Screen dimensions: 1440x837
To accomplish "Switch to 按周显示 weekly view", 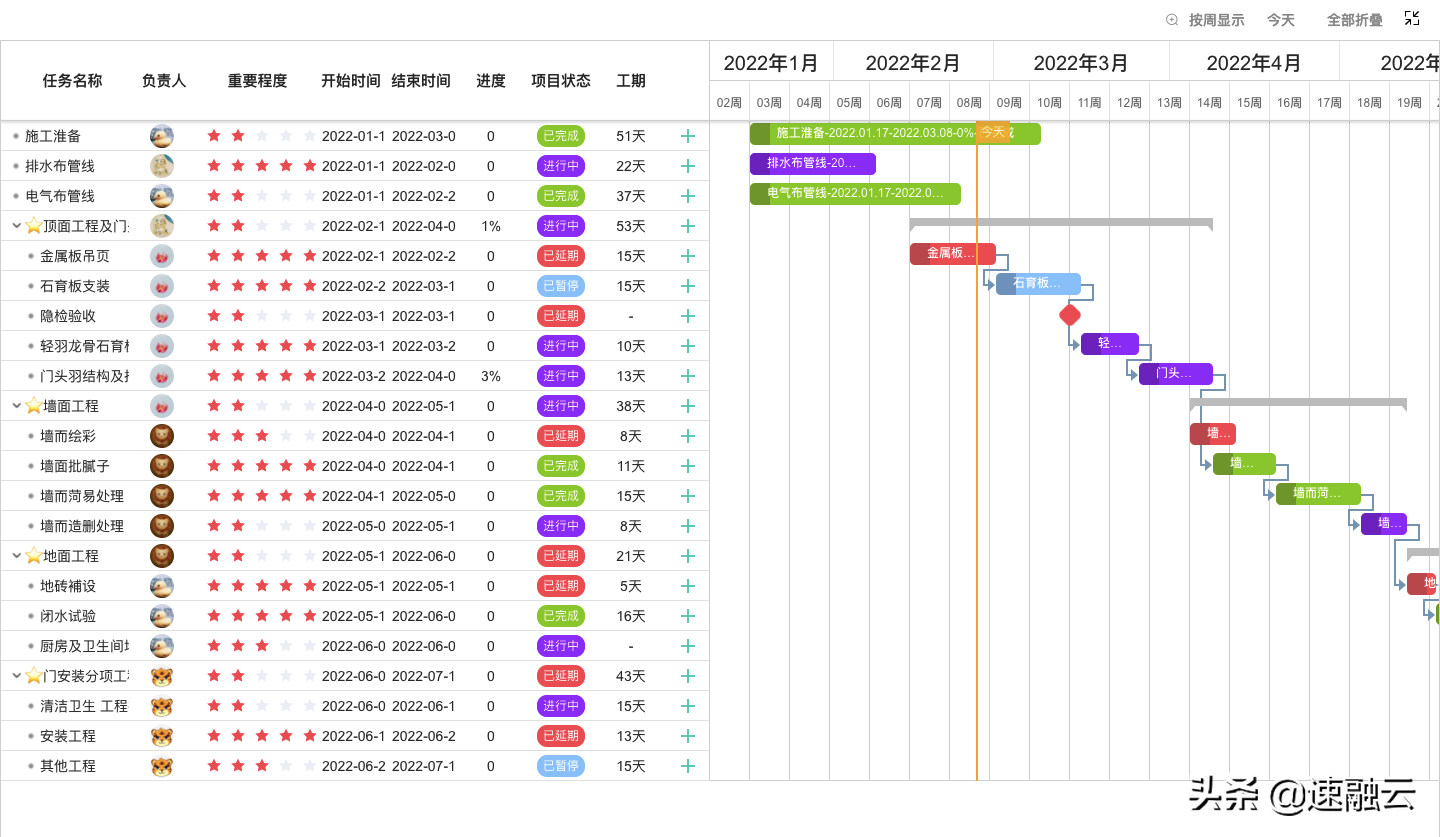I will pos(1216,20).
